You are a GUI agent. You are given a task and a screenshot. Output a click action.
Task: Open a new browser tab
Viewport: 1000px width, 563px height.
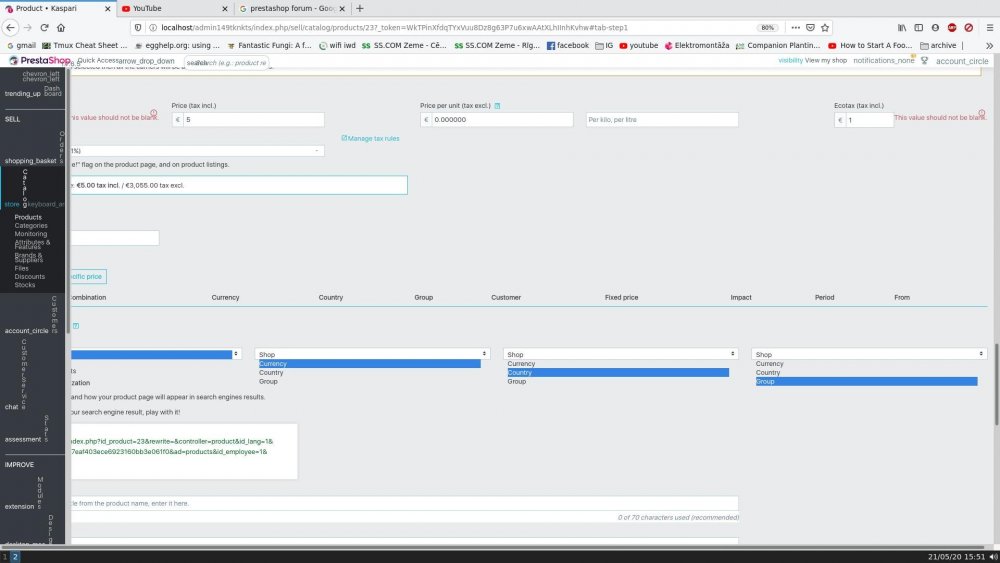(x=360, y=8)
